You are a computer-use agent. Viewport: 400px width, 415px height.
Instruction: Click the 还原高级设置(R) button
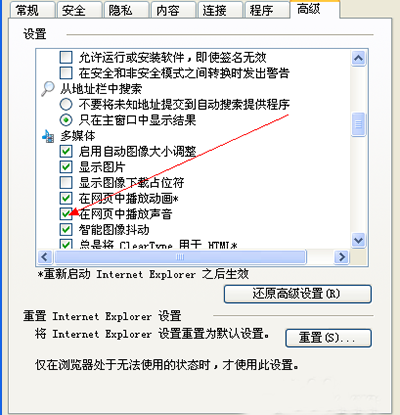pyautogui.click(x=298, y=294)
